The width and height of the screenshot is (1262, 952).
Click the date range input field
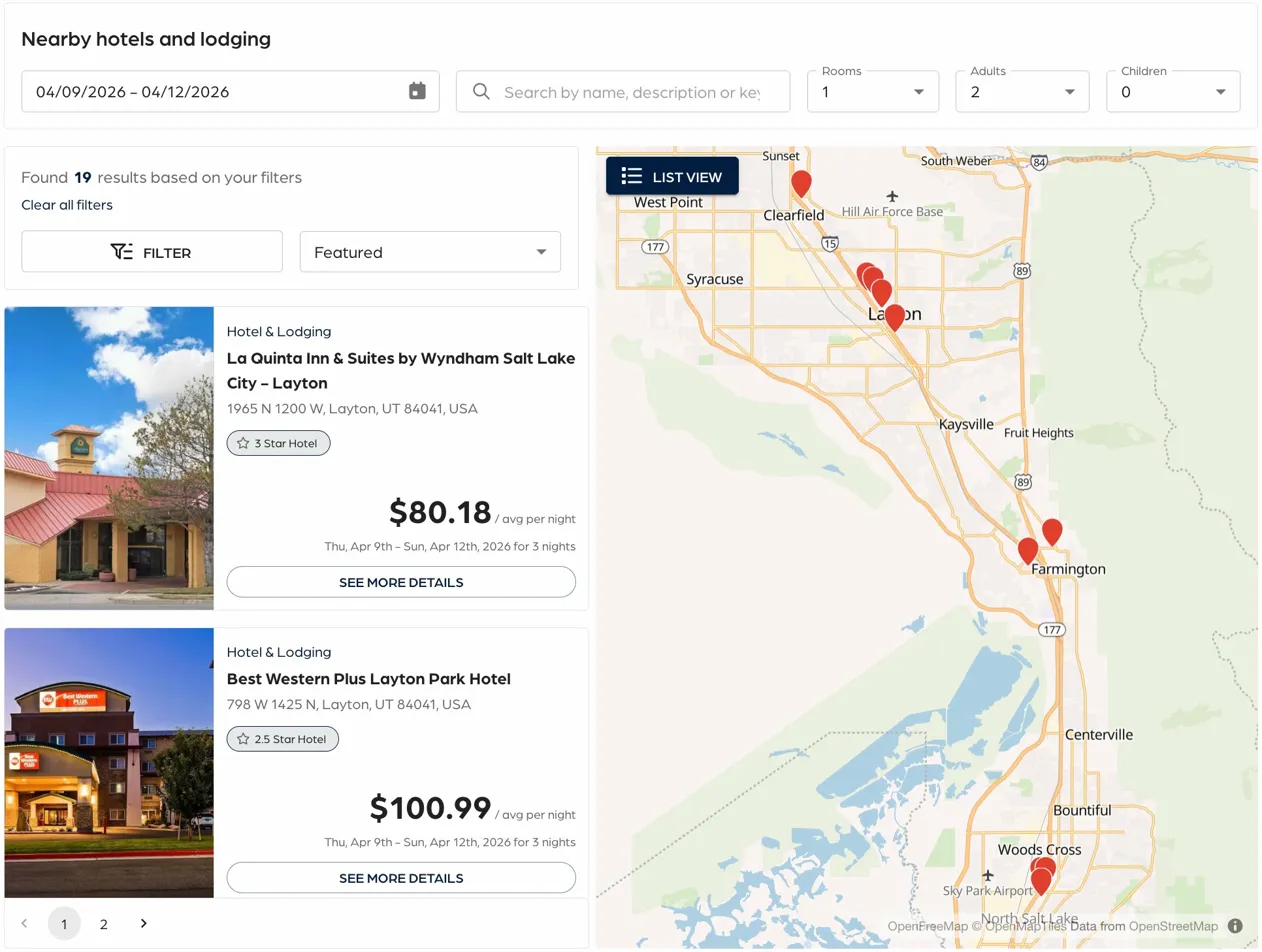point(230,91)
